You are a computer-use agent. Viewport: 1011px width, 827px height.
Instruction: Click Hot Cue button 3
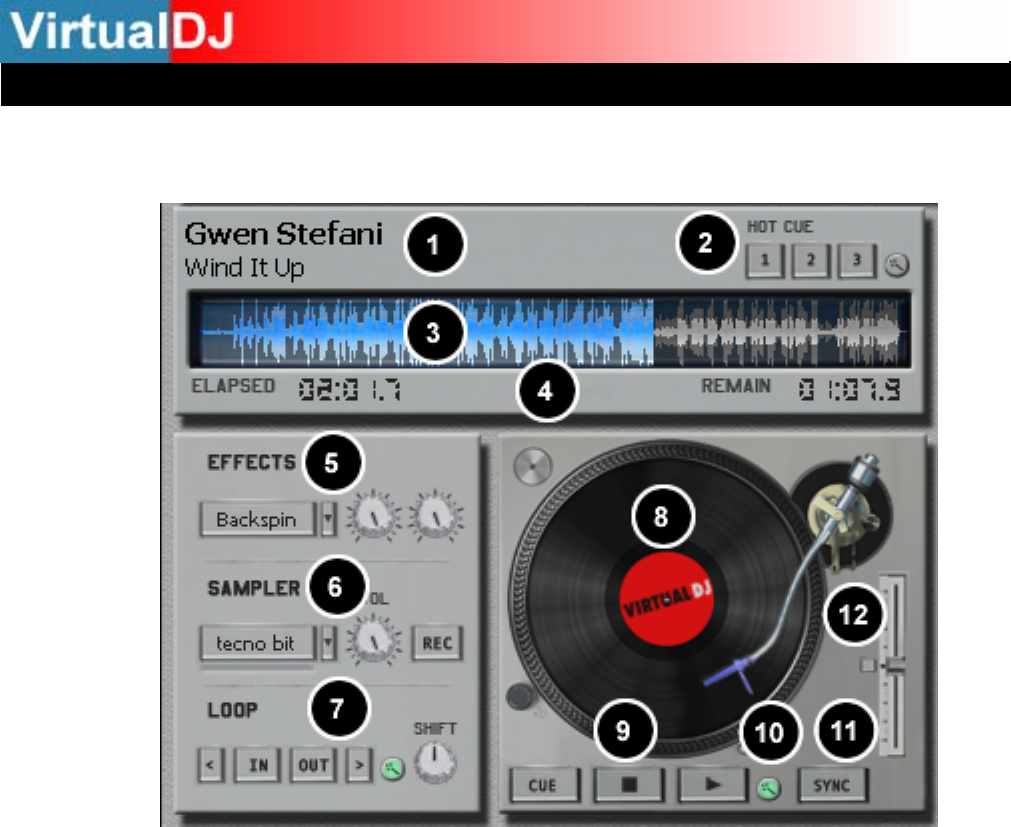click(856, 260)
